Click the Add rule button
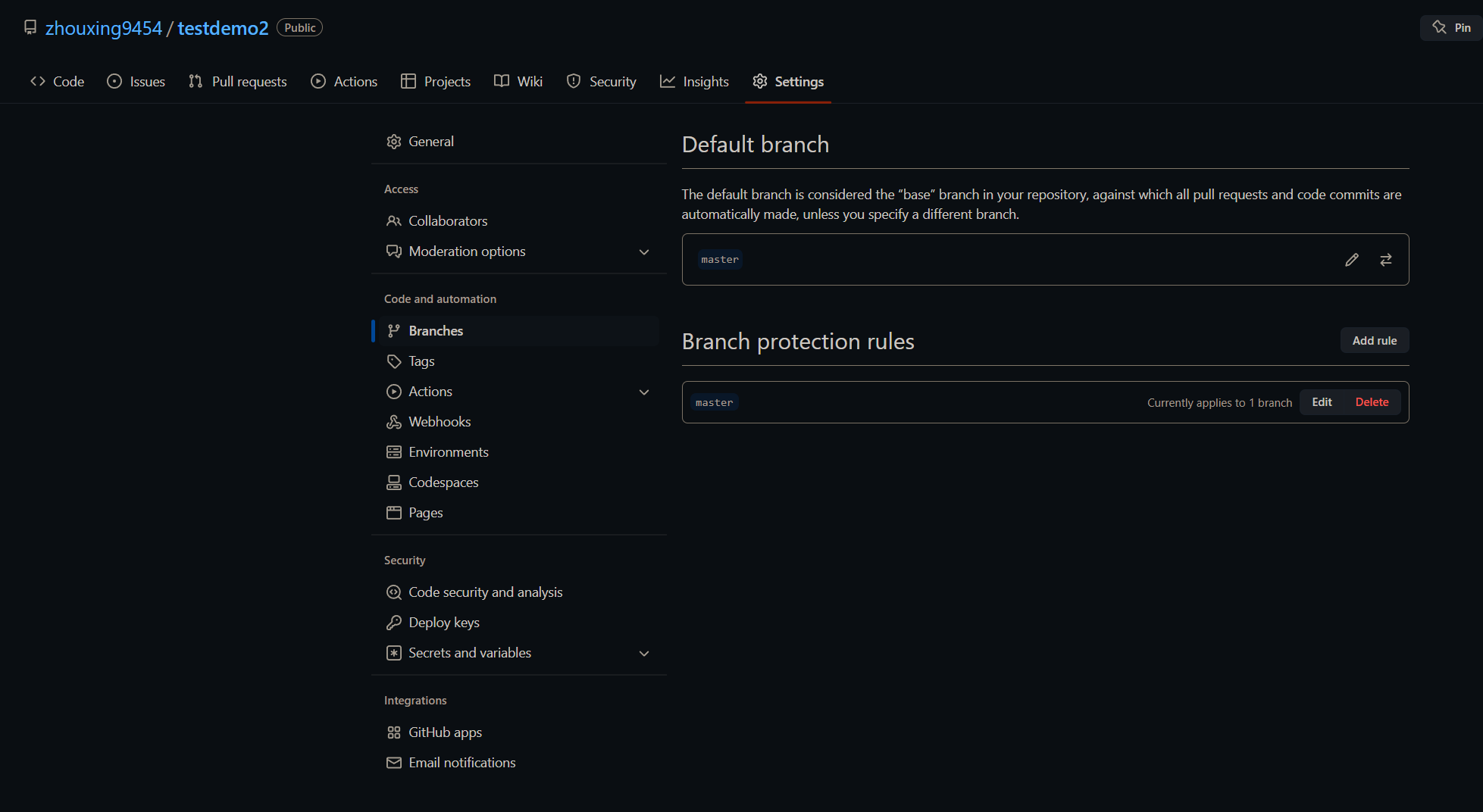This screenshot has width=1483, height=812. click(1374, 341)
